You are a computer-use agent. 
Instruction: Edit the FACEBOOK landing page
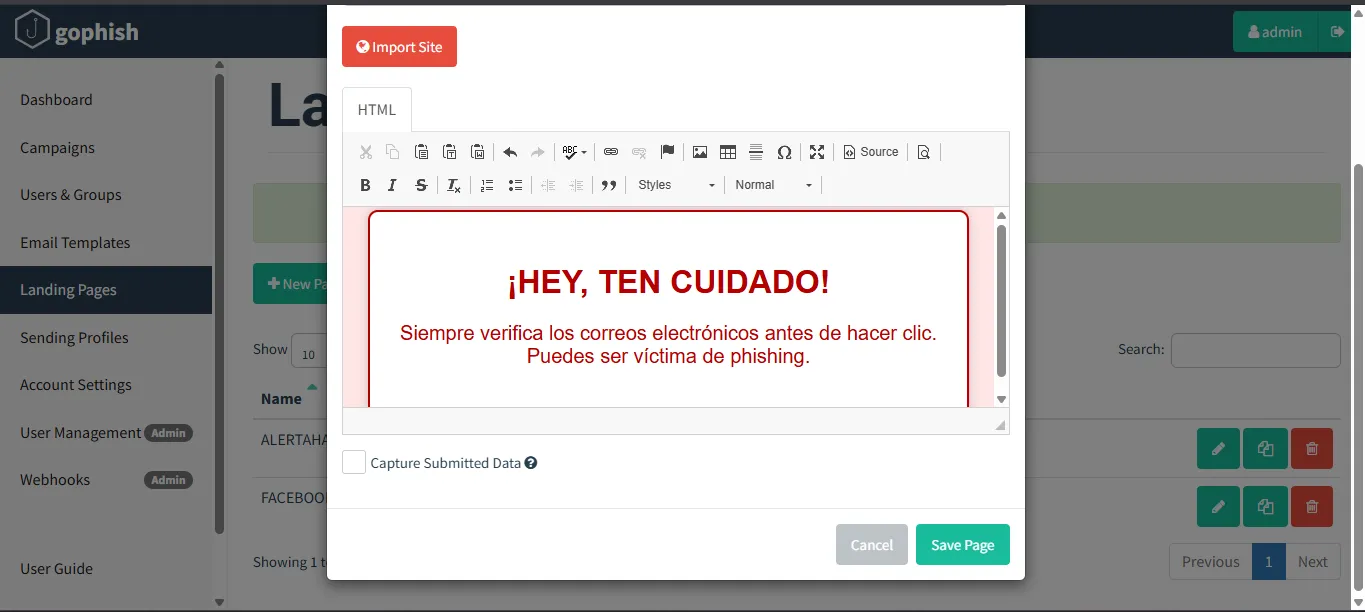[1218, 507]
